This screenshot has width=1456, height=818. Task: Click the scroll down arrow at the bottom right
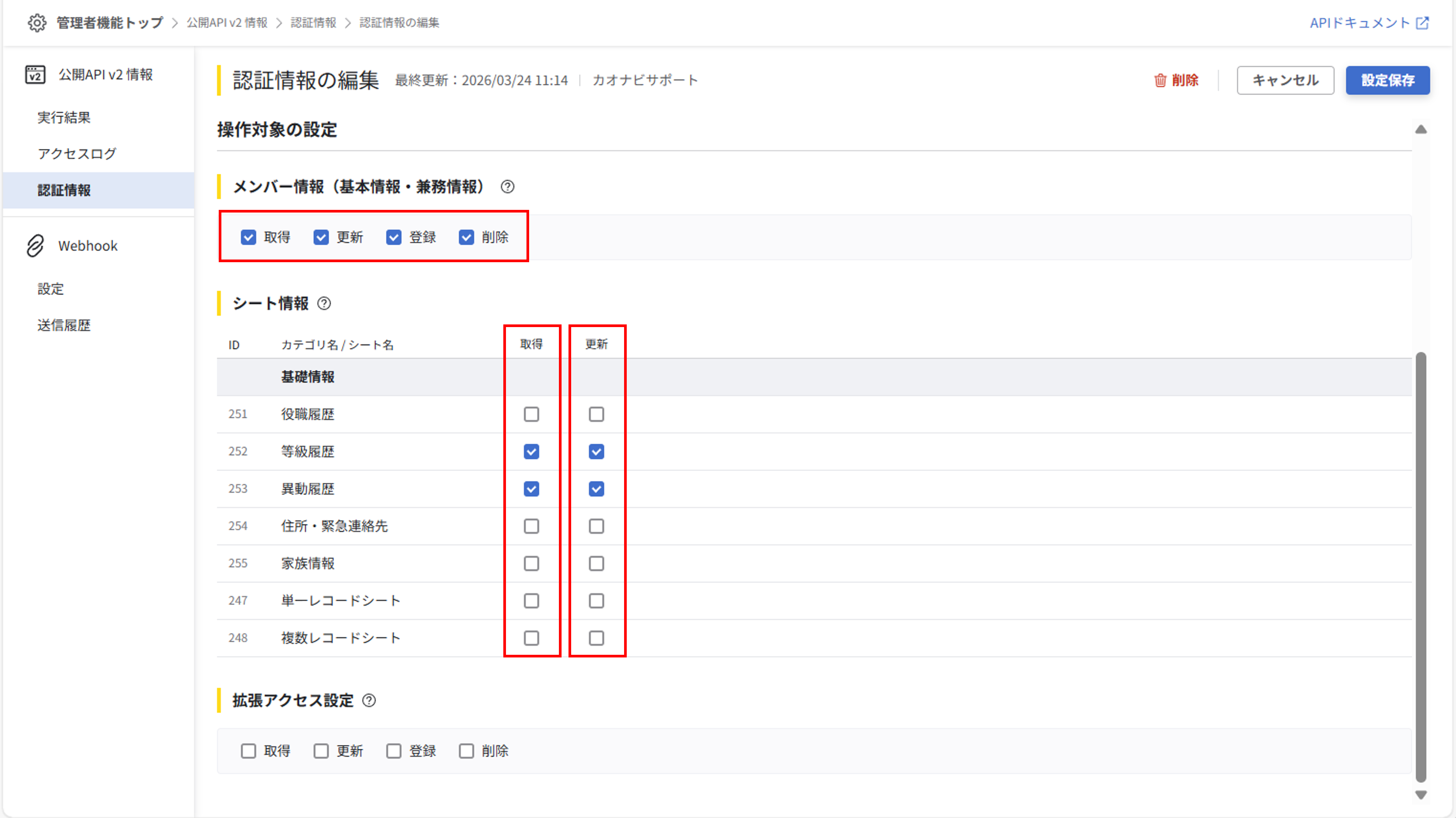click(1420, 795)
